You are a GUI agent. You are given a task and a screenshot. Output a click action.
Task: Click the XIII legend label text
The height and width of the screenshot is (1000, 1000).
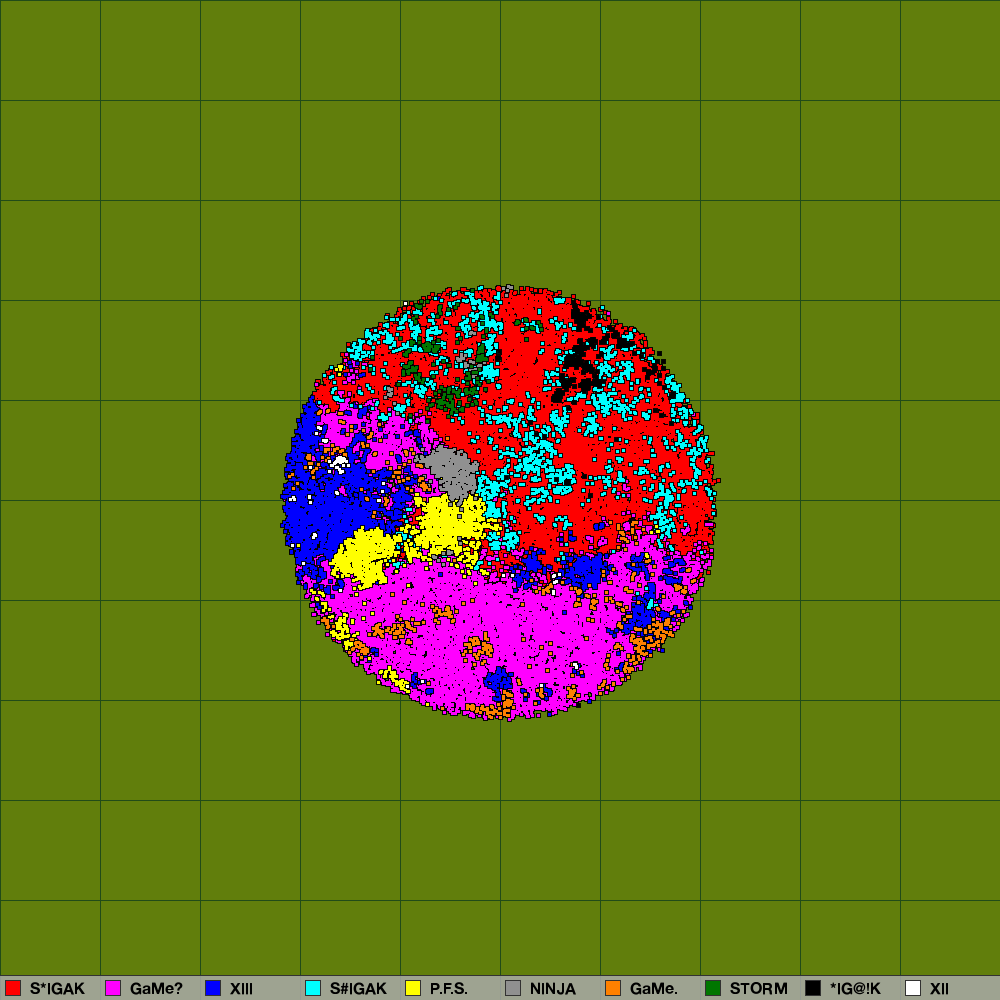coord(241,989)
